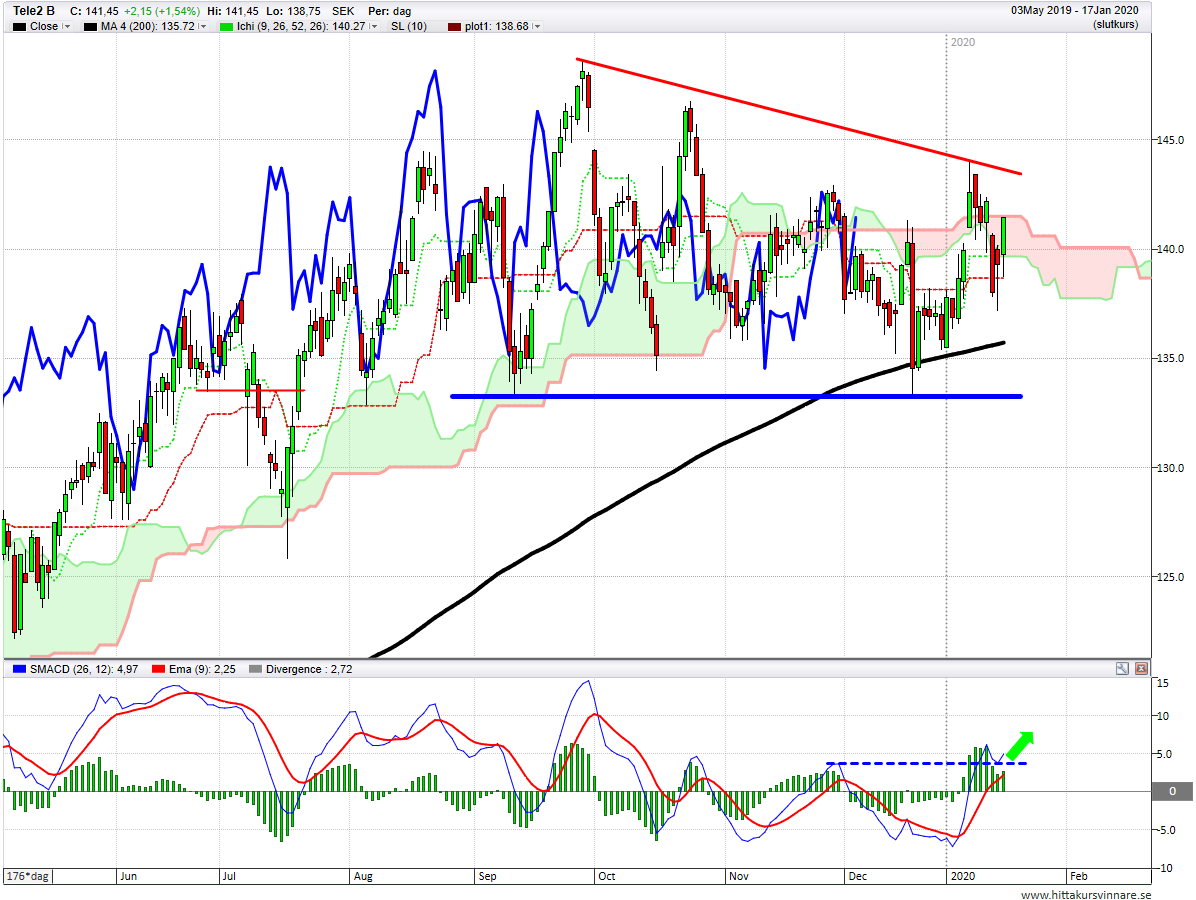
Task: Click the SEK currency label
Action: (x=343, y=11)
